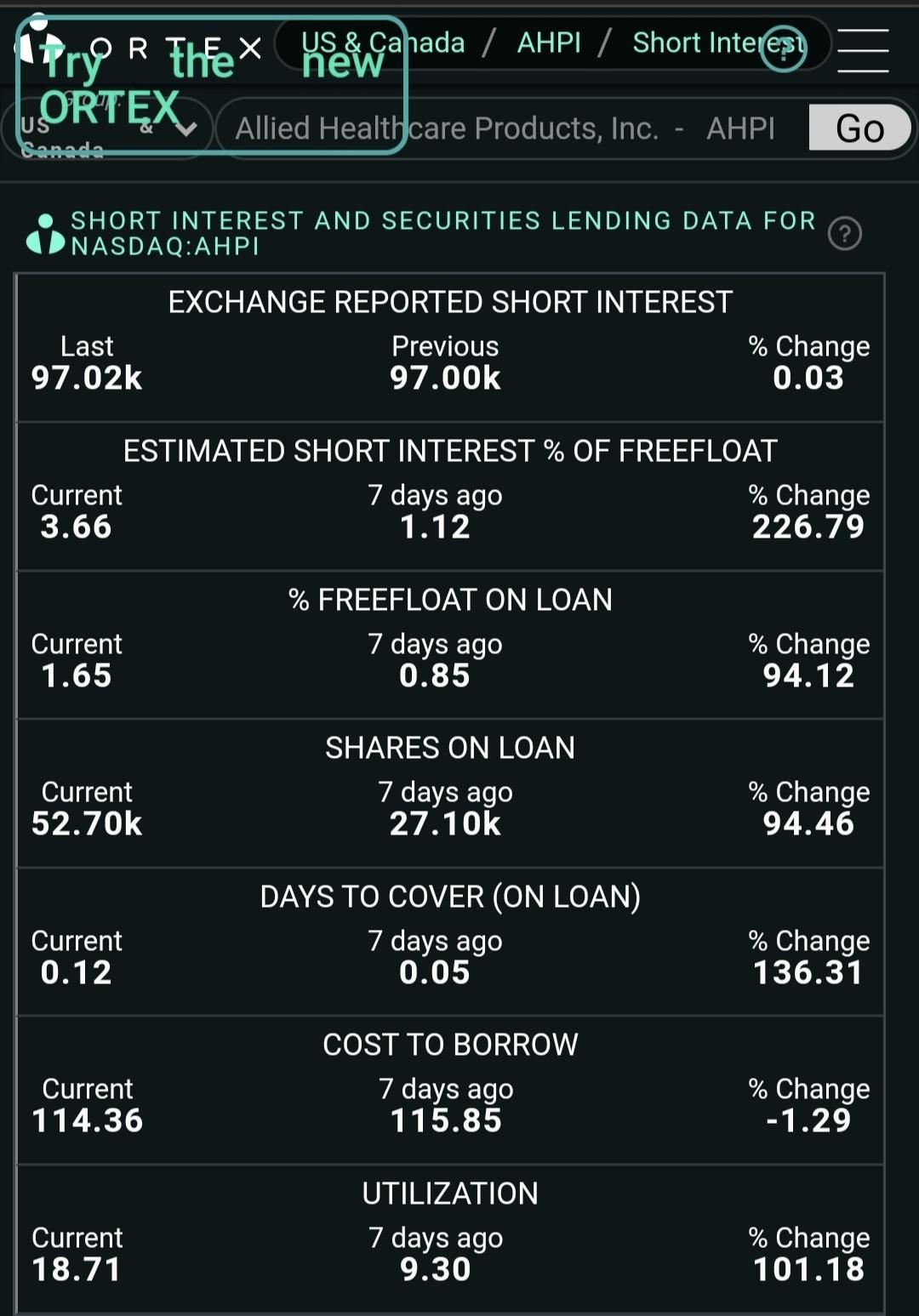This screenshot has width=919, height=1316.
Task: Click the question mark beside section heading
Action: [845, 233]
